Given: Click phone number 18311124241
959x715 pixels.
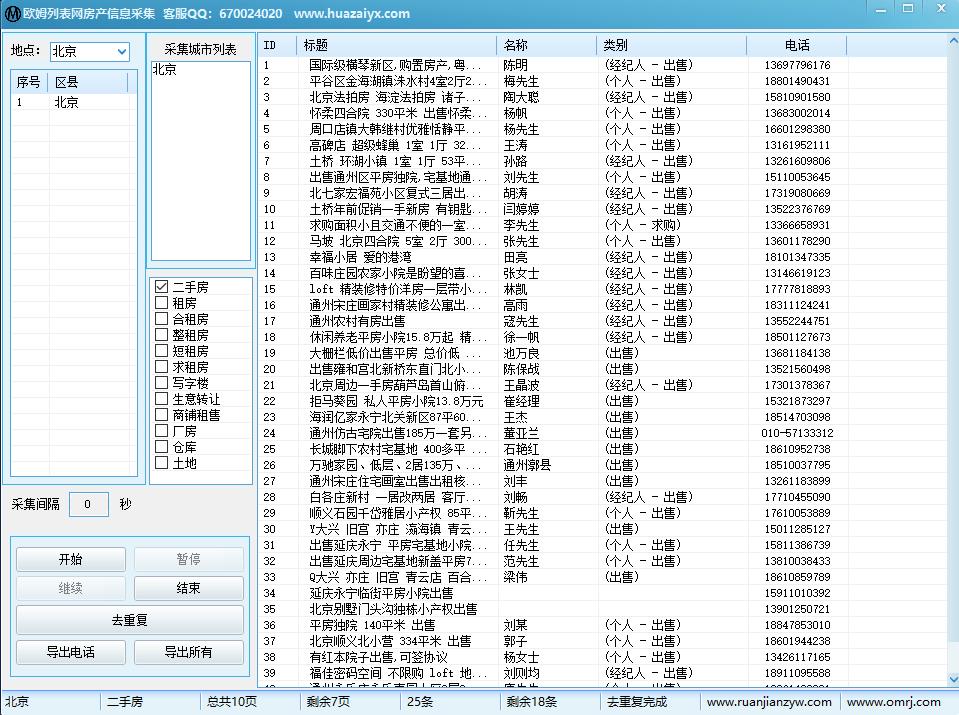Looking at the screenshot, I should pyautogui.click(x=797, y=305).
